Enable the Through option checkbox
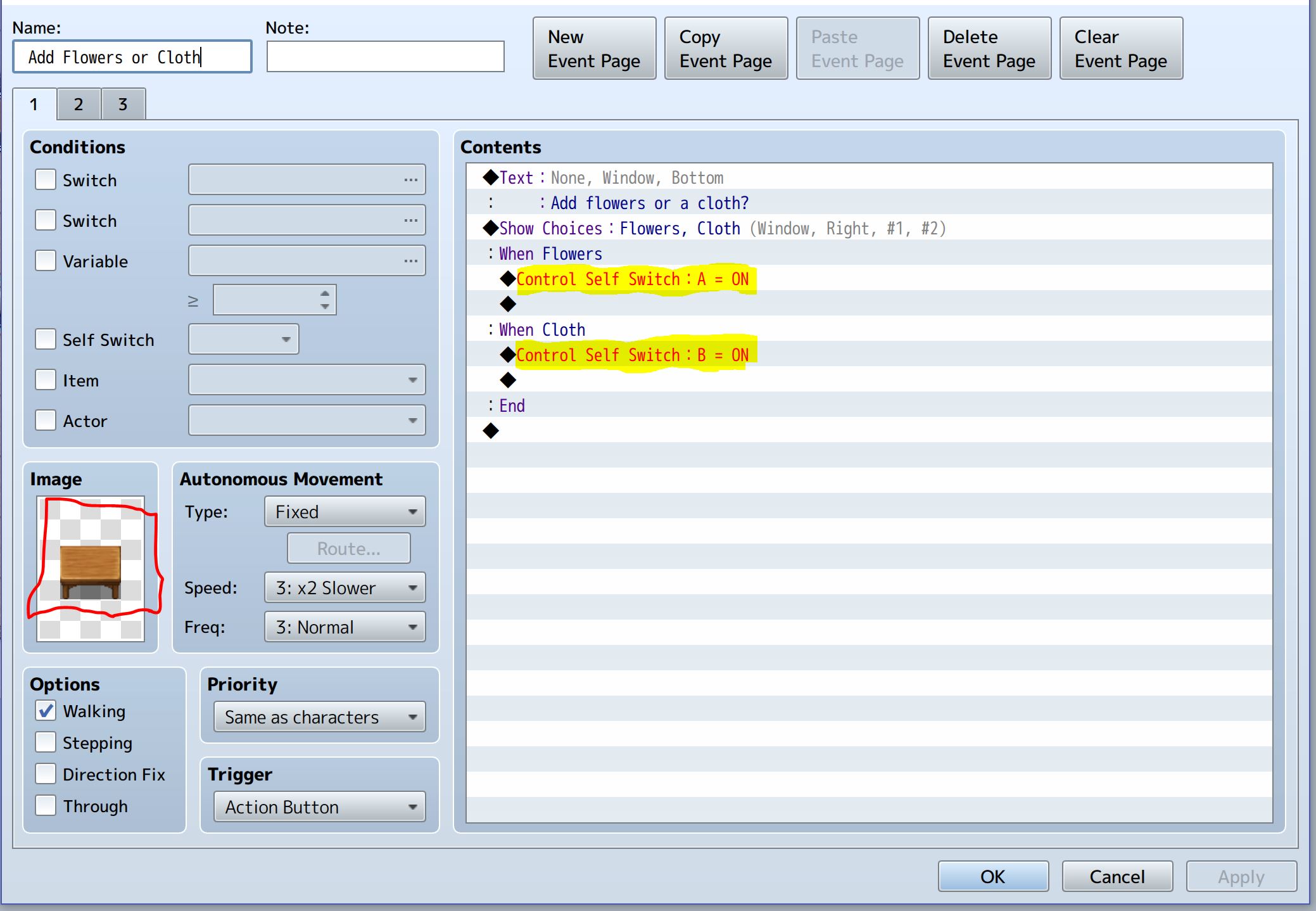1316x911 pixels. [x=46, y=806]
